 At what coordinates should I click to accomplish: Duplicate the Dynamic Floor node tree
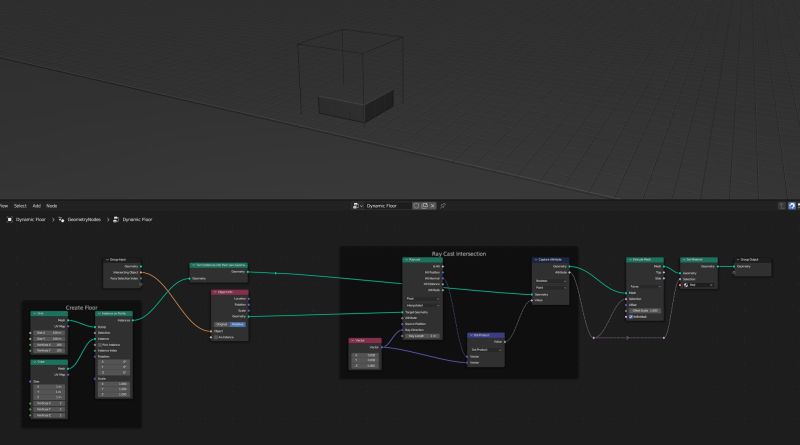coord(424,206)
